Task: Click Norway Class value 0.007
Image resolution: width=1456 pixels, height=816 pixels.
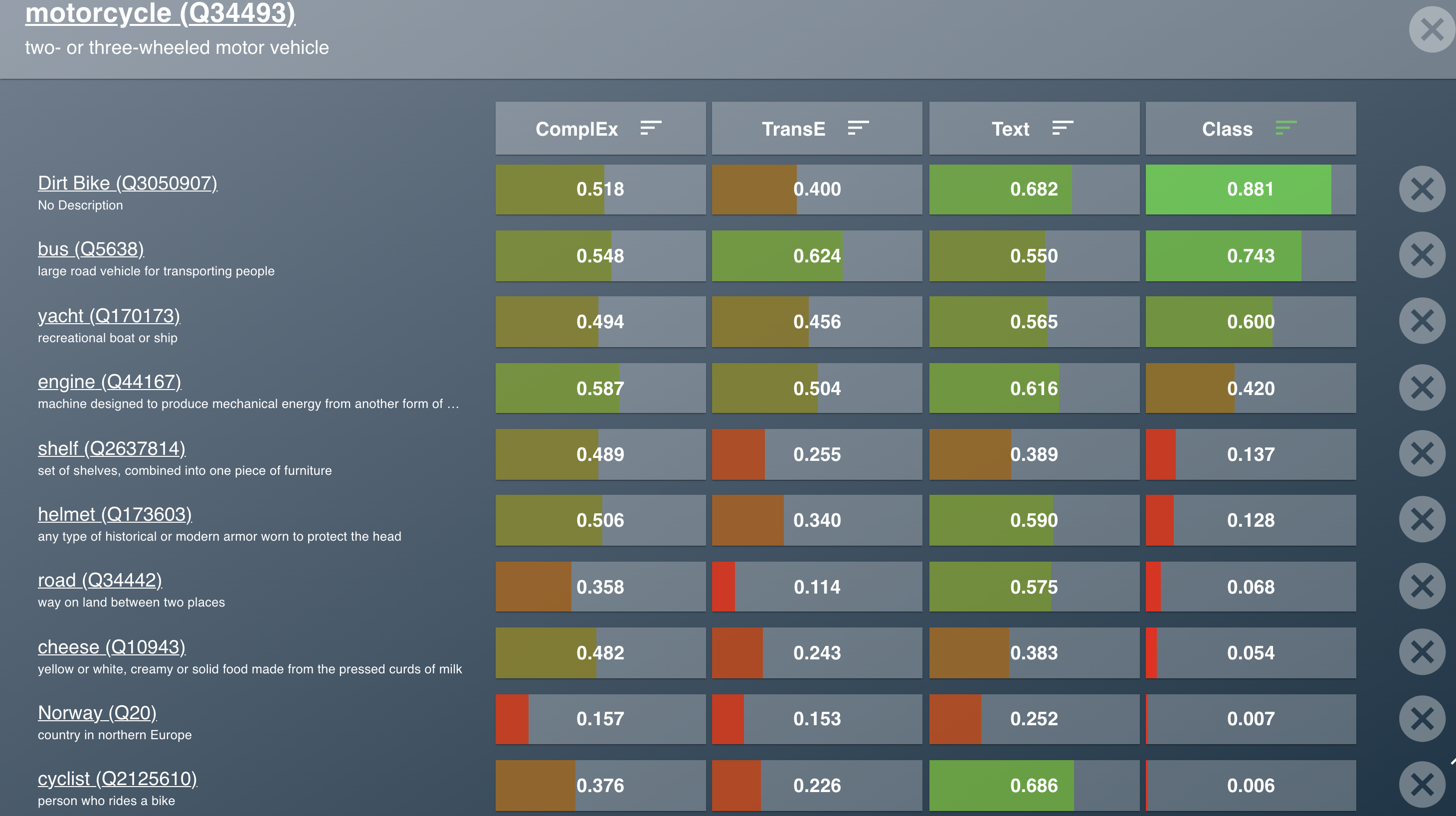Action: point(1250,719)
